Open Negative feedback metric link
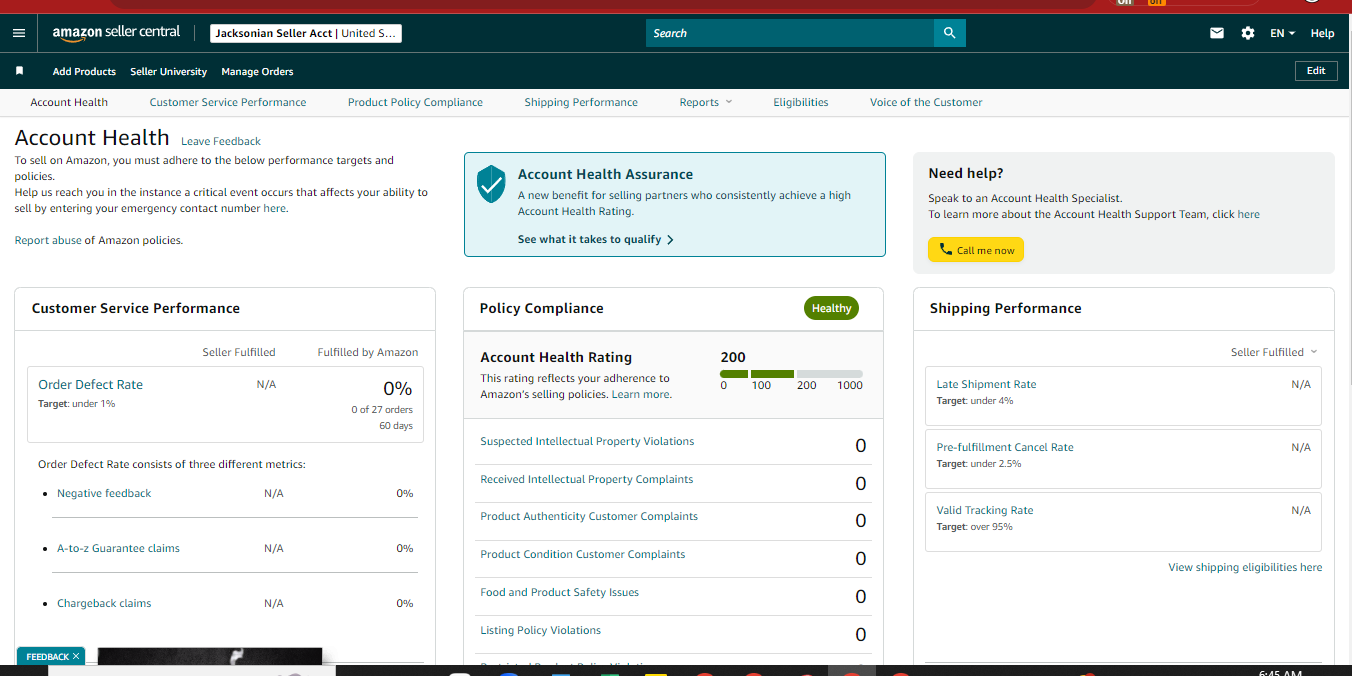Image resolution: width=1352 pixels, height=676 pixels. (x=104, y=493)
